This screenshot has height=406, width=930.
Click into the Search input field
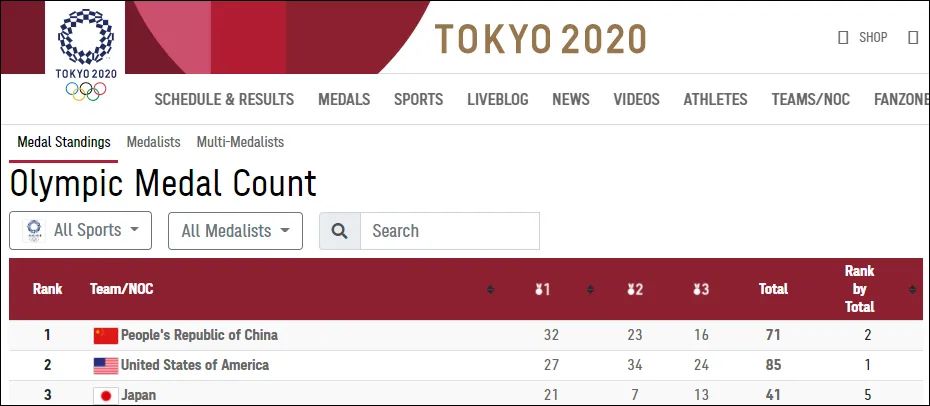[449, 231]
